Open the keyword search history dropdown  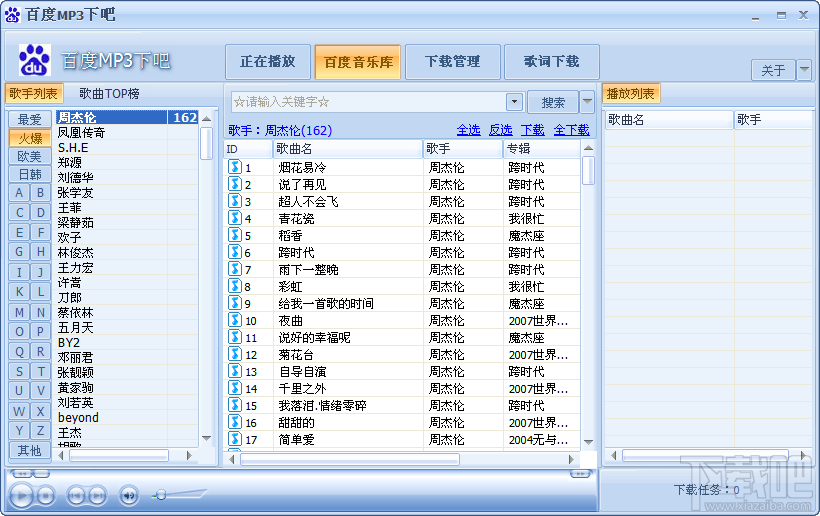pos(515,102)
